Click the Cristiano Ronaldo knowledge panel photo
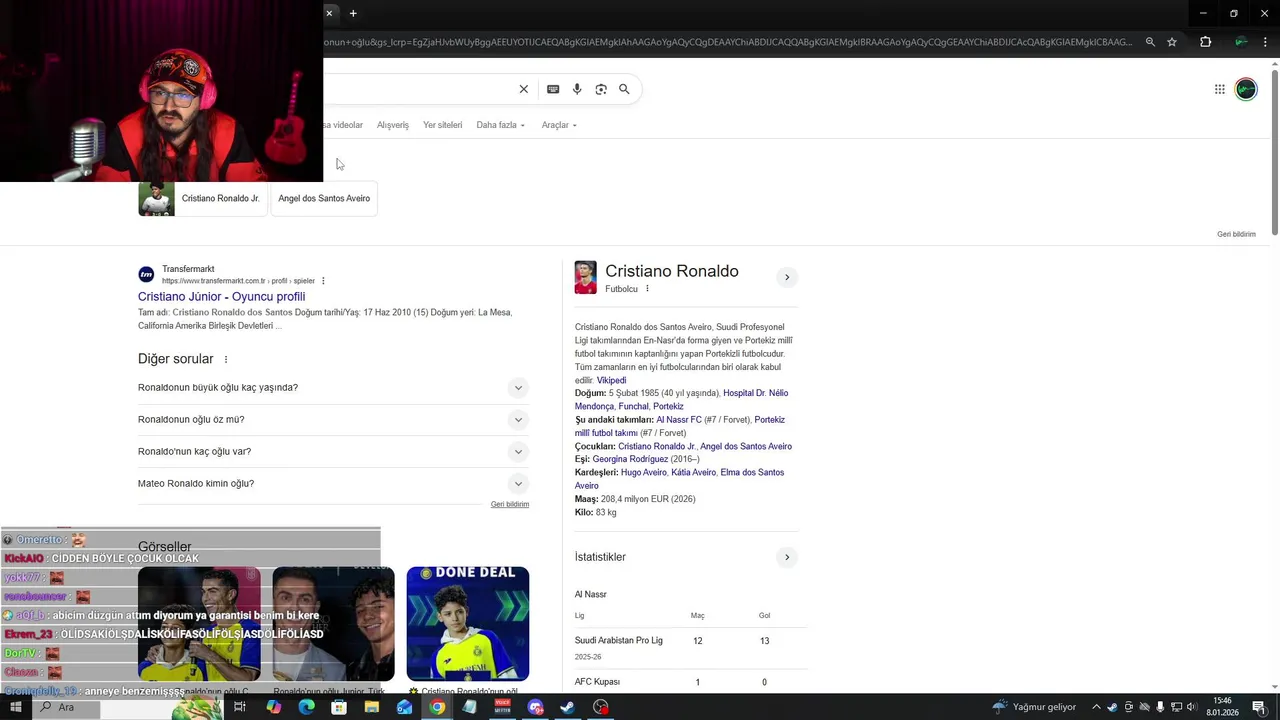The image size is (1280, 720). 585,278
